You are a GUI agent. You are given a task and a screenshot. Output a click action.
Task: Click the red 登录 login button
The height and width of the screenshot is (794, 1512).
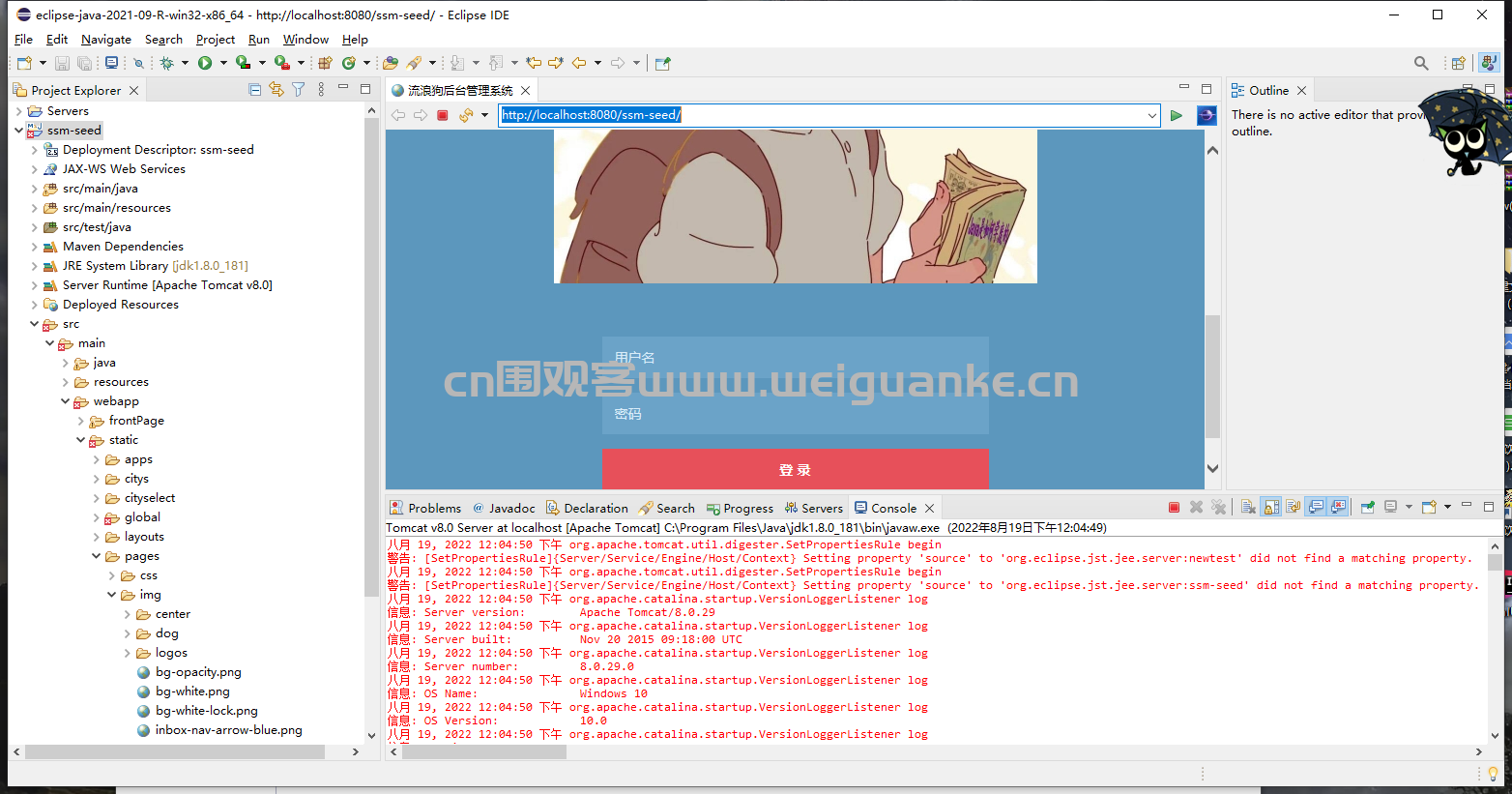coord(796,469)
